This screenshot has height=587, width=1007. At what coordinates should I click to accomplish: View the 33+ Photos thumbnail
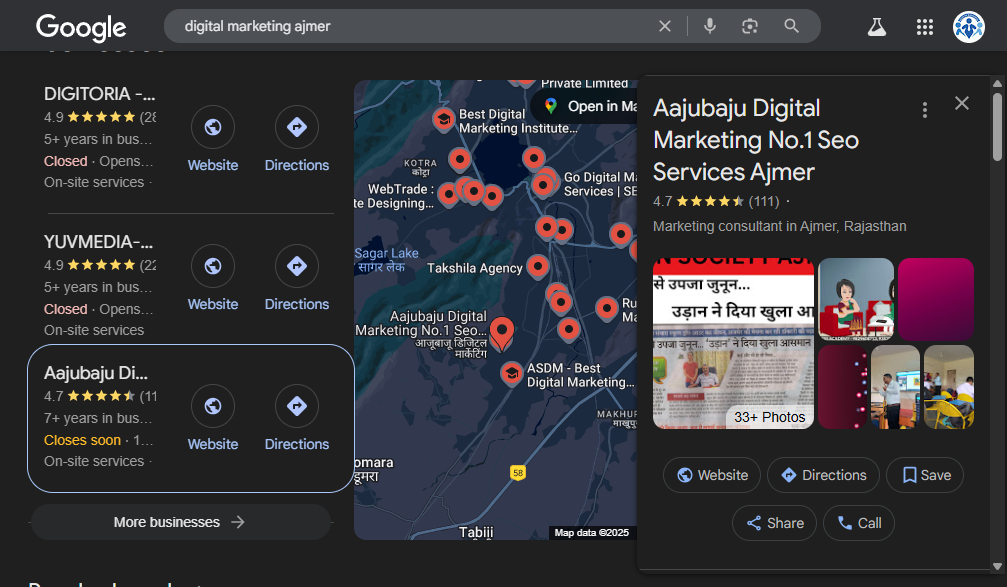click(733, 344)
